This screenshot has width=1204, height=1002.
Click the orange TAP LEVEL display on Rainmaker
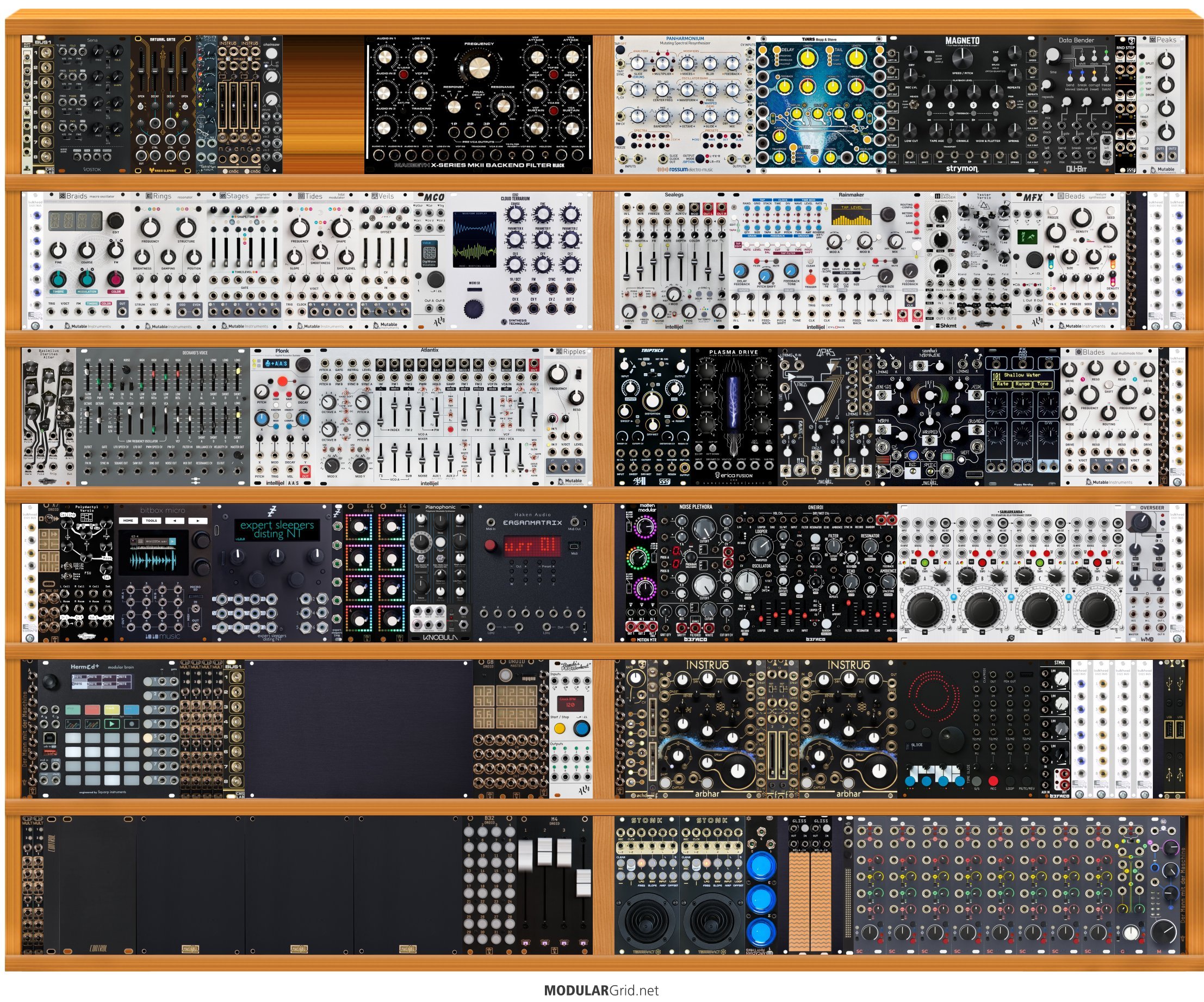(x=851, y=215)
